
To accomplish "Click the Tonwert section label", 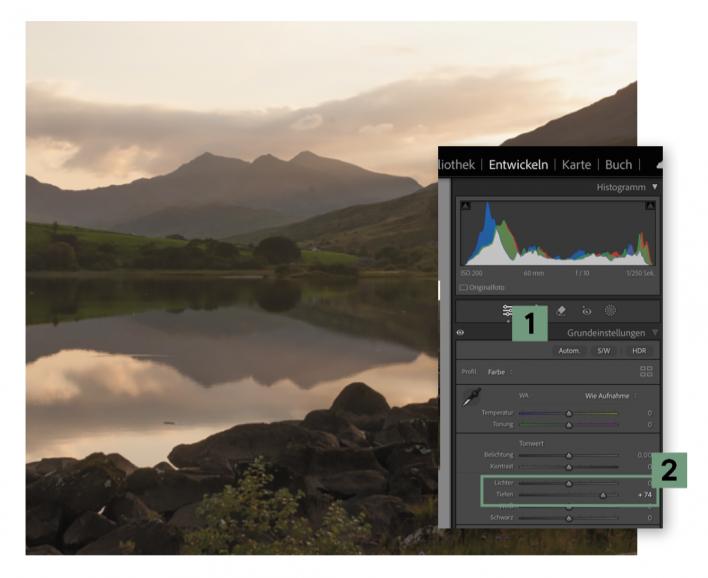I will [x=531, y=443].
